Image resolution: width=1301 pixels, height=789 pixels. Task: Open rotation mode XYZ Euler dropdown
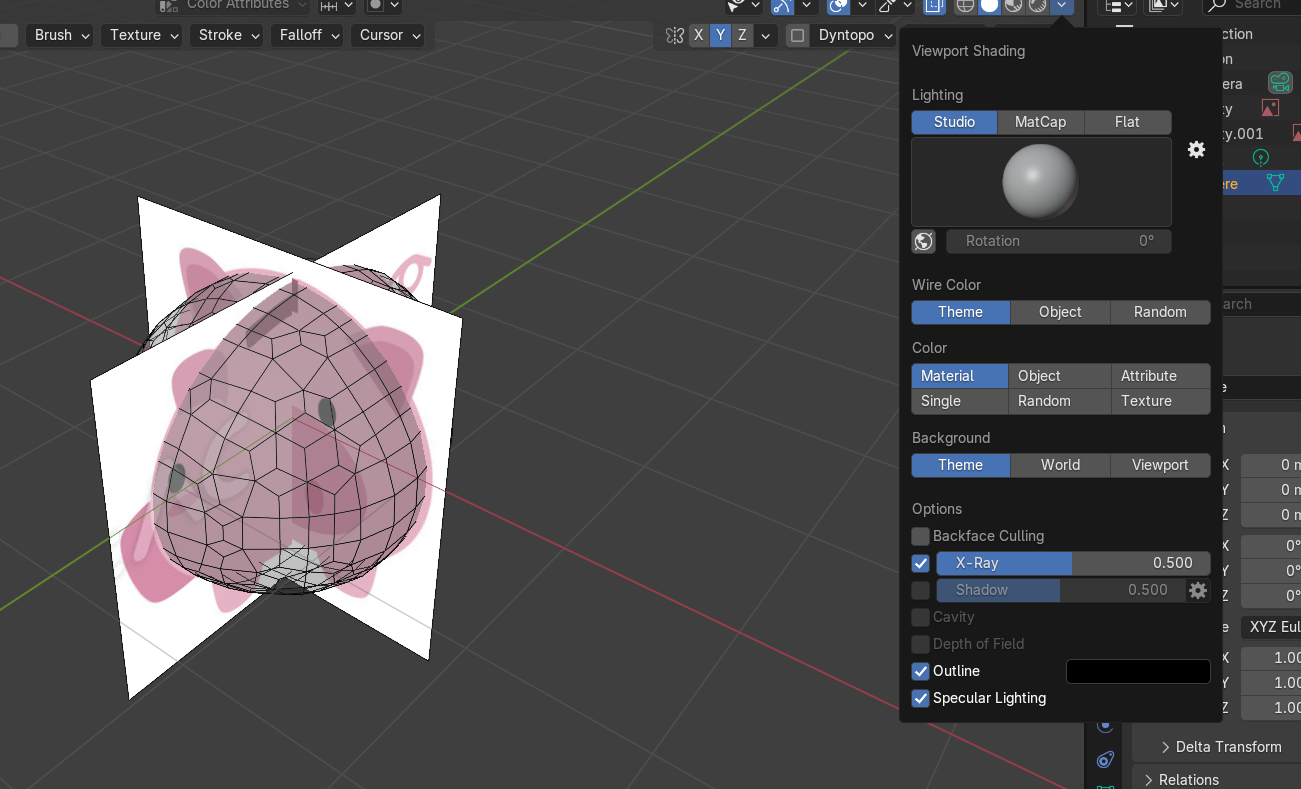click(x=1271, y=627)
